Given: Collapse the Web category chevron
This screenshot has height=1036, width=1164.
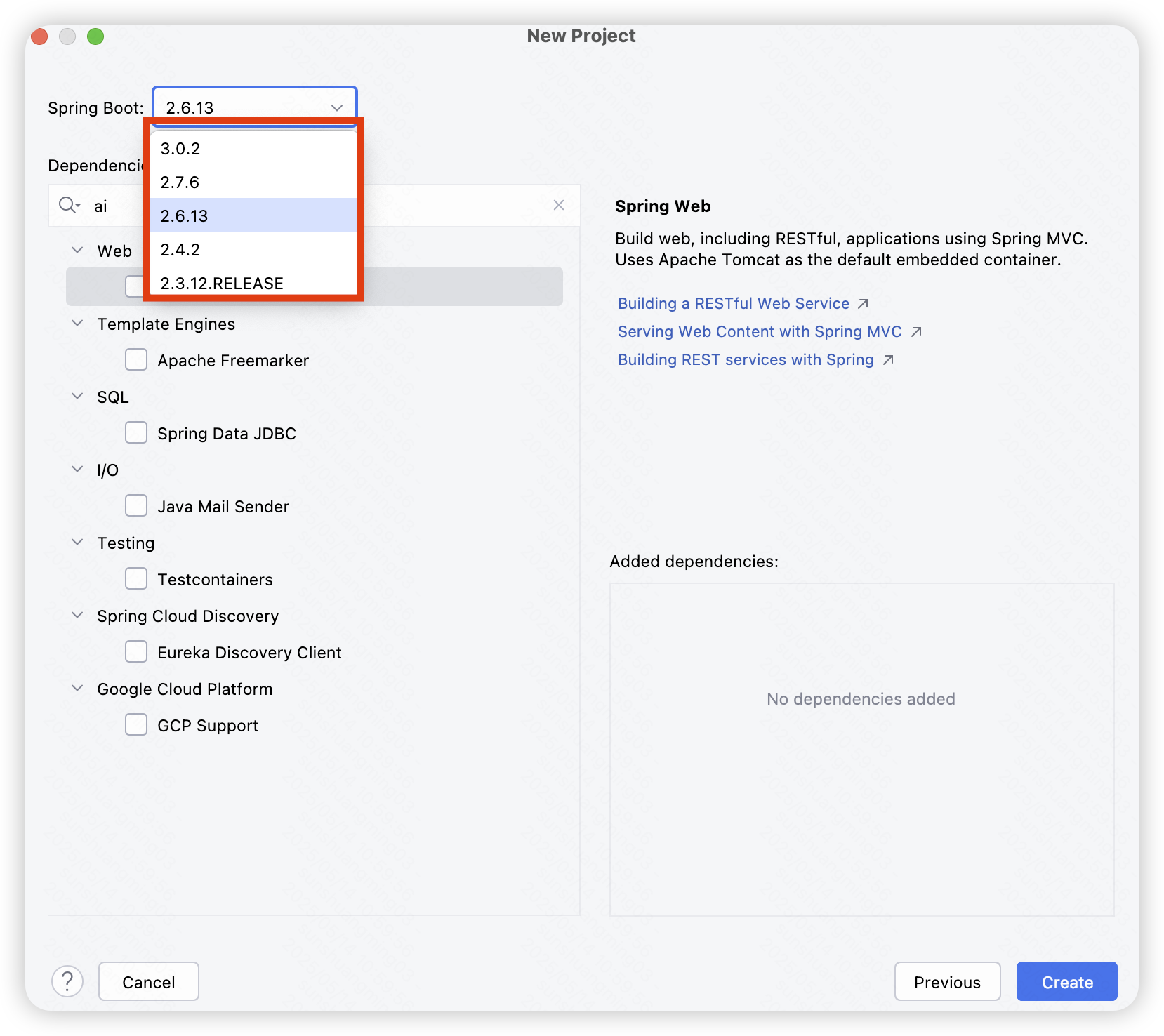Looking at the screenshot, I should [77, 250].
